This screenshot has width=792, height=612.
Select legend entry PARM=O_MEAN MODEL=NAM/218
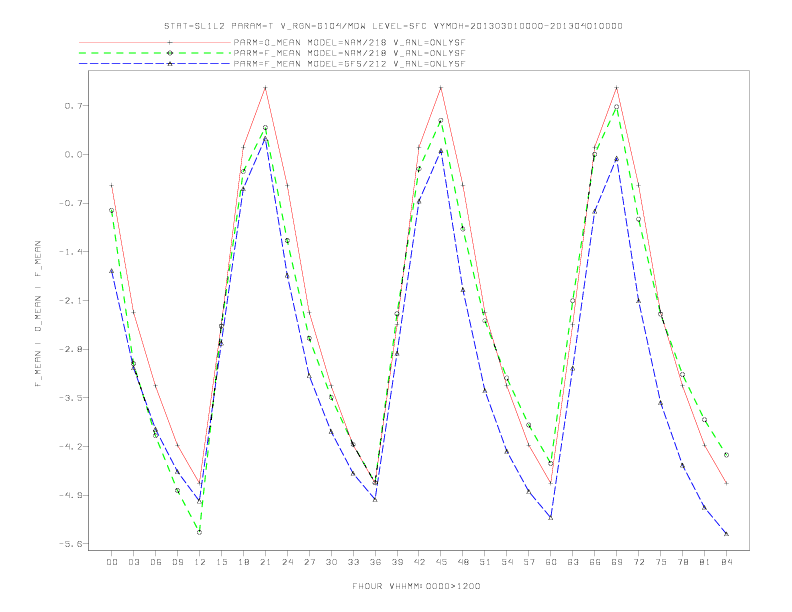coord(349,42)
